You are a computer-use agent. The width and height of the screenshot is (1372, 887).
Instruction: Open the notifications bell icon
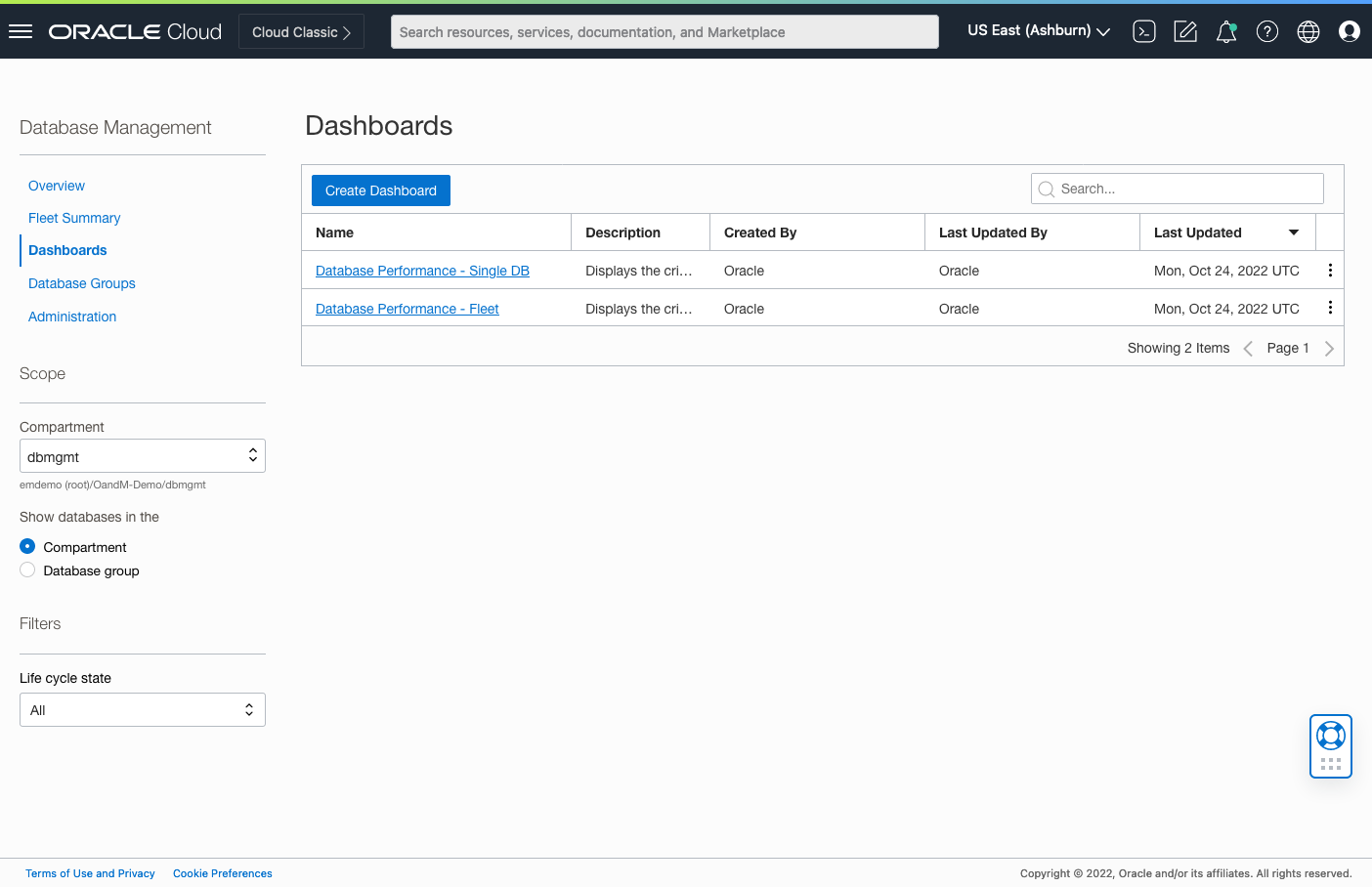pos(1226,31)
